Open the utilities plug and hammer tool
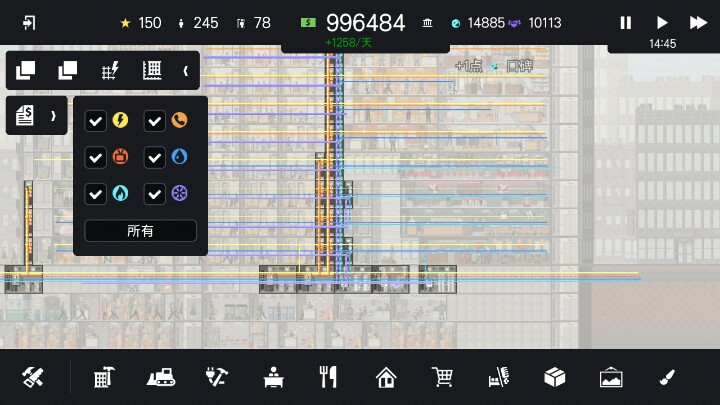This screenshot has height=405, width=720. click(x=216, y=377)
